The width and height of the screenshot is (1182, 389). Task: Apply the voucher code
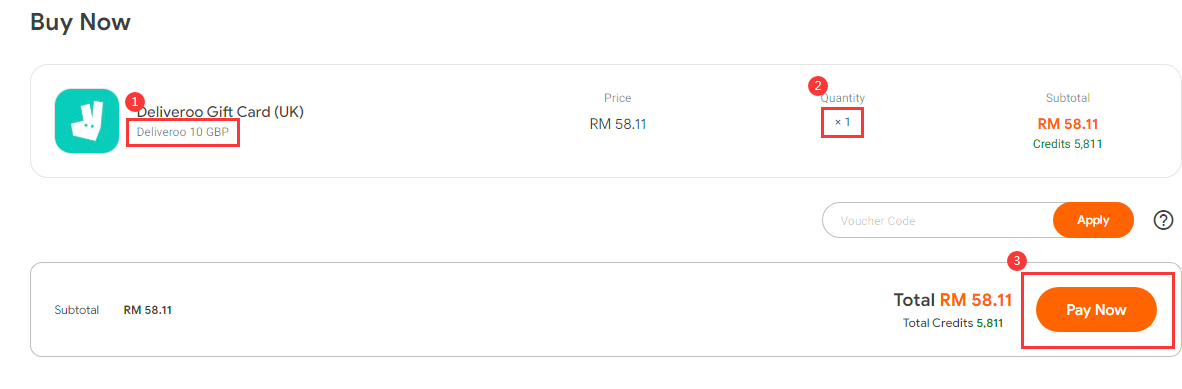tap(1093, 220)
